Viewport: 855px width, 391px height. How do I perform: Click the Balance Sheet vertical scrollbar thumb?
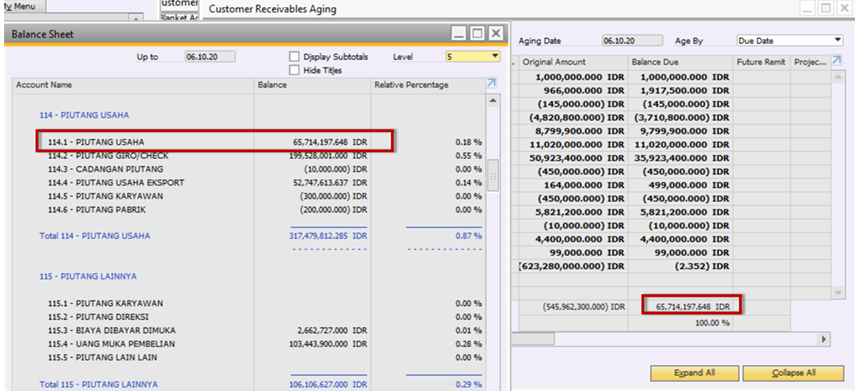pyautogui.click(x=493, y=175)
